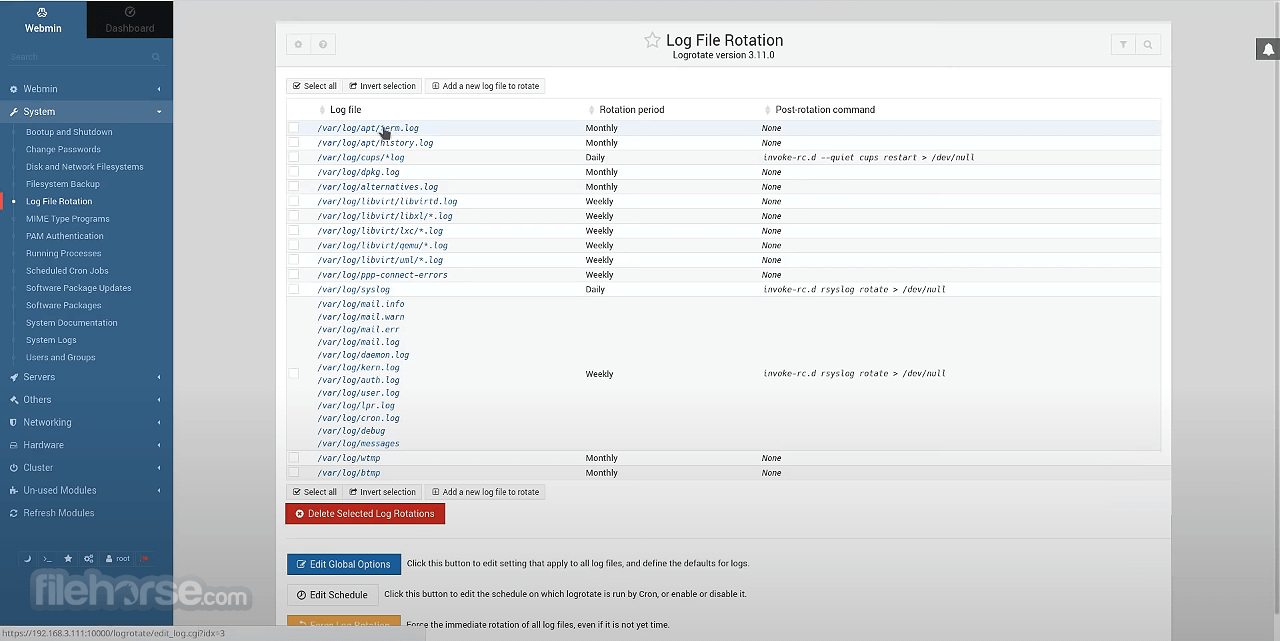Click top Select all button
Viewport: 1280px width, 641px height.
click(315, 86)
